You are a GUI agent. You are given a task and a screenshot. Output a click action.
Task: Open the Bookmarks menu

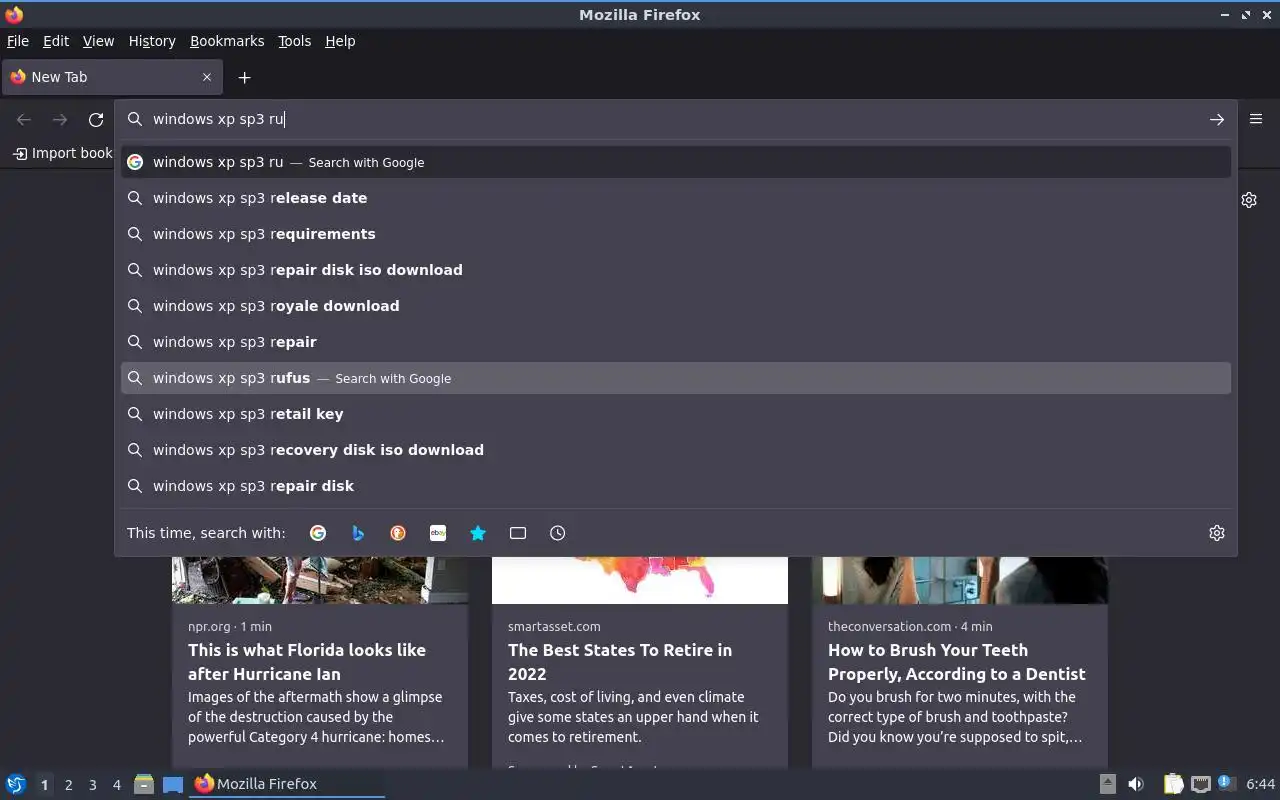(227, 41)
